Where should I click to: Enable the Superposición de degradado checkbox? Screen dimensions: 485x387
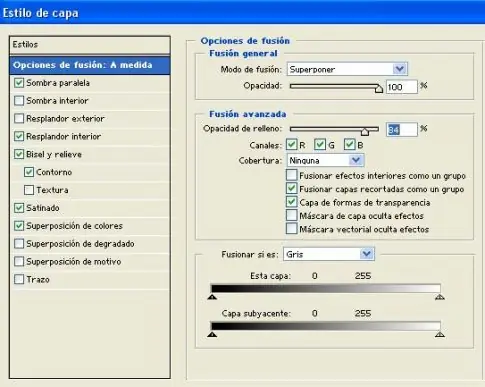pos(19,244)
